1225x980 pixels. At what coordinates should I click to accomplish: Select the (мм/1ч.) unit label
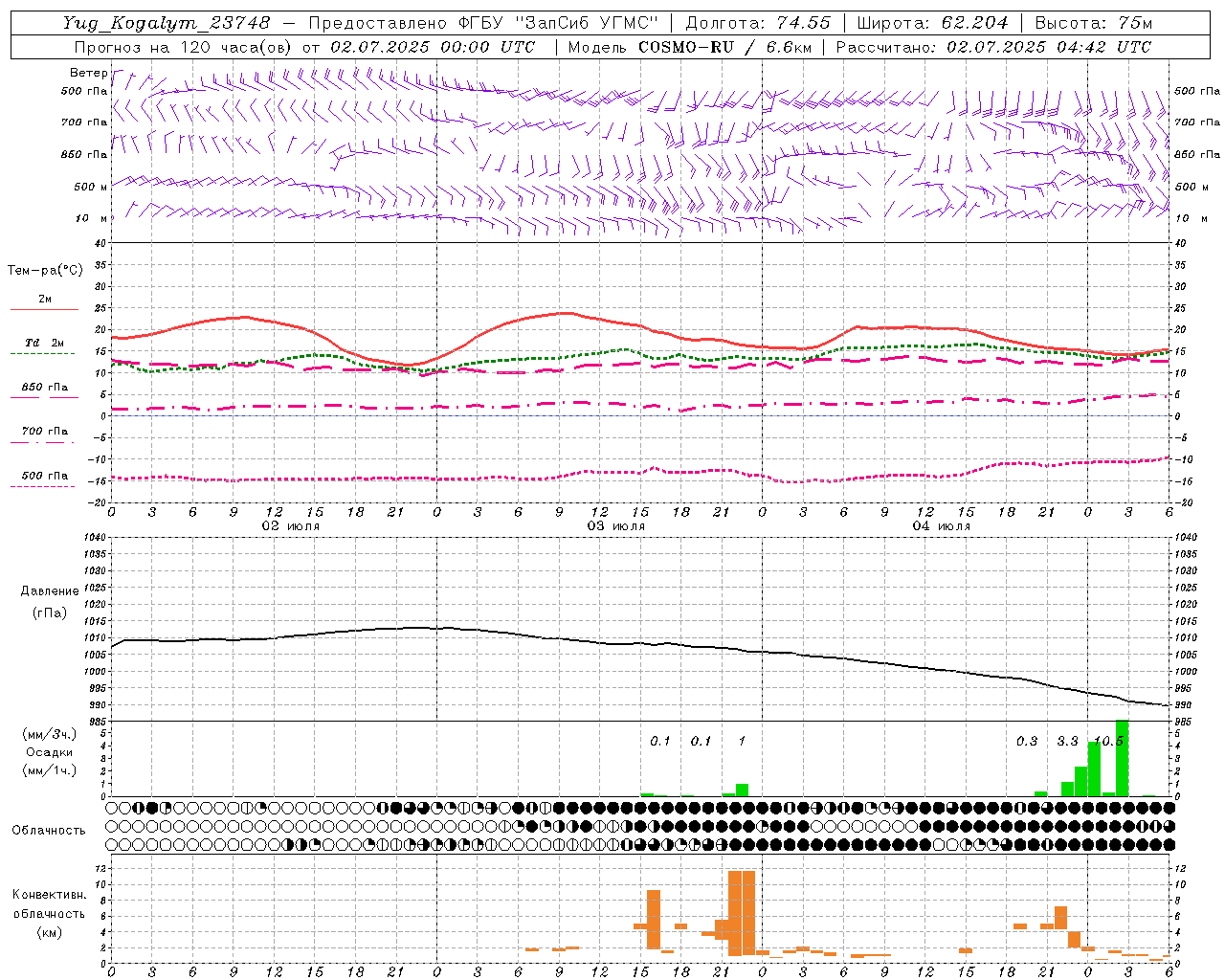[x=49, y=770]
